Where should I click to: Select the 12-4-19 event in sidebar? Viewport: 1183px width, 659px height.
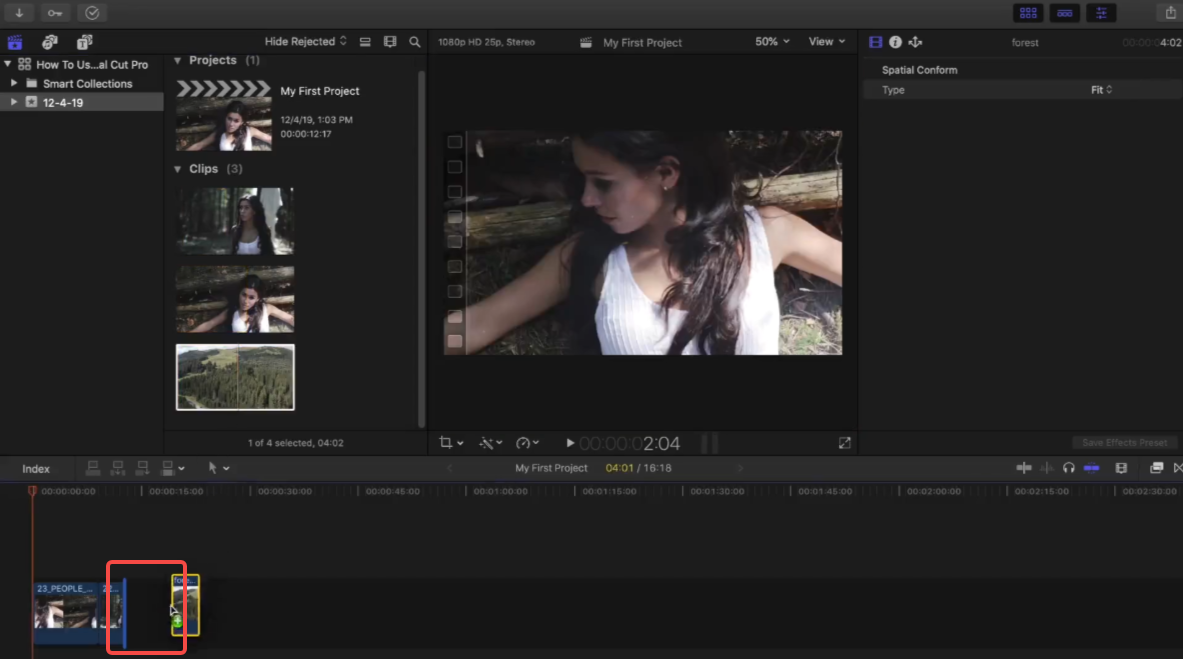pyautogui.click(x=62, y=102)
